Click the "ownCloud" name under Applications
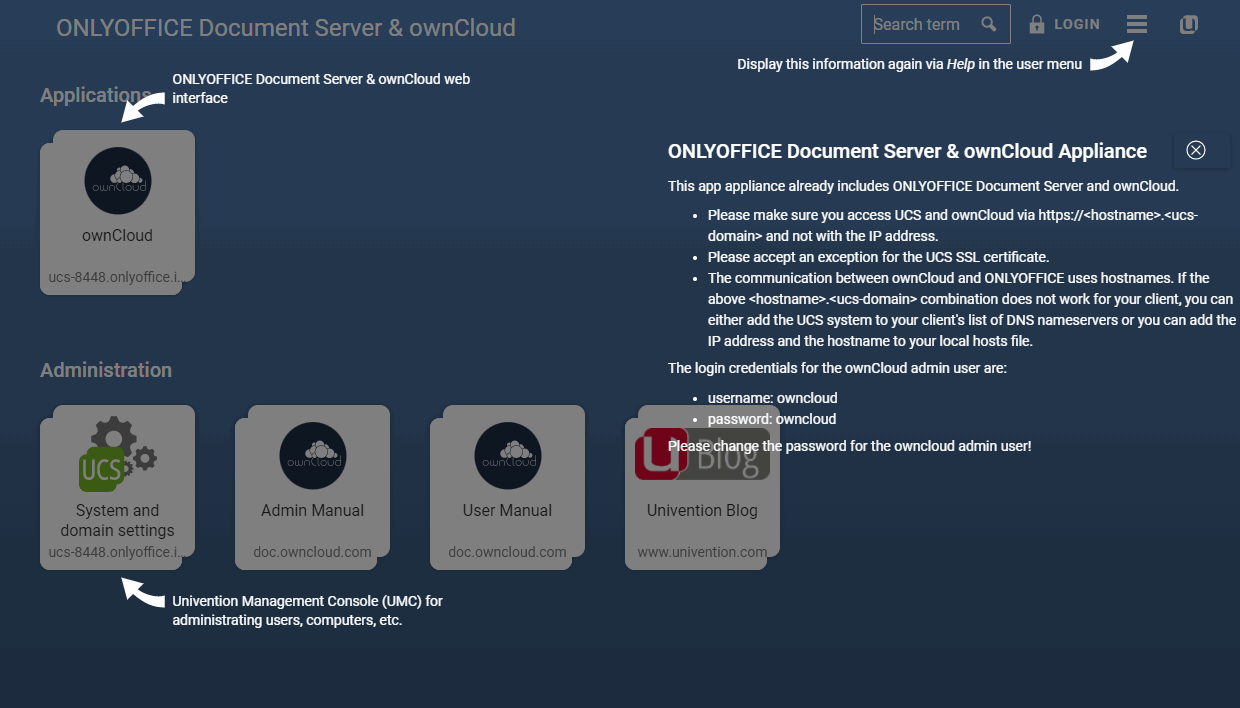Image resolution: width=1240 pixels, height=708 pixels. point(117,236)
